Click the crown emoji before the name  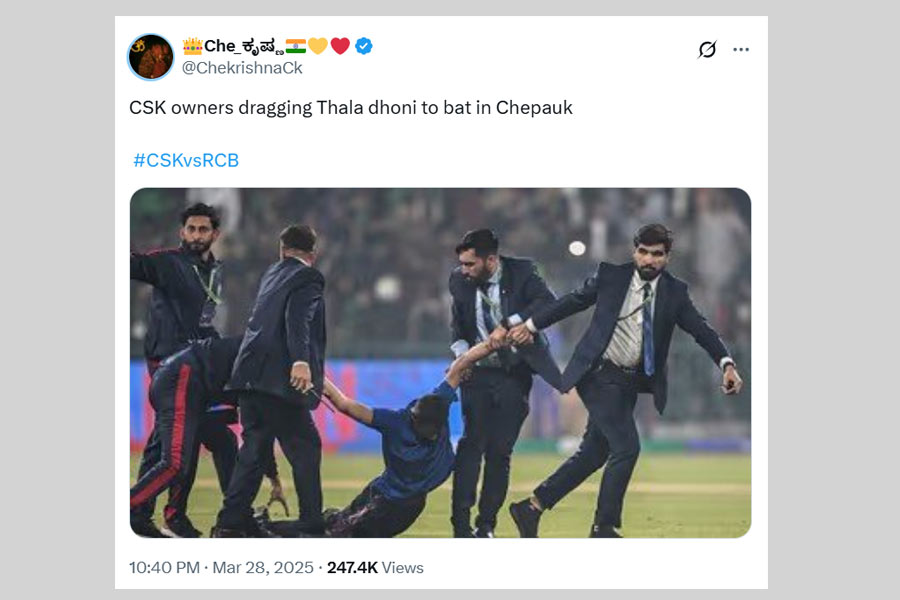pyautogui.click(x=193, y=46)
